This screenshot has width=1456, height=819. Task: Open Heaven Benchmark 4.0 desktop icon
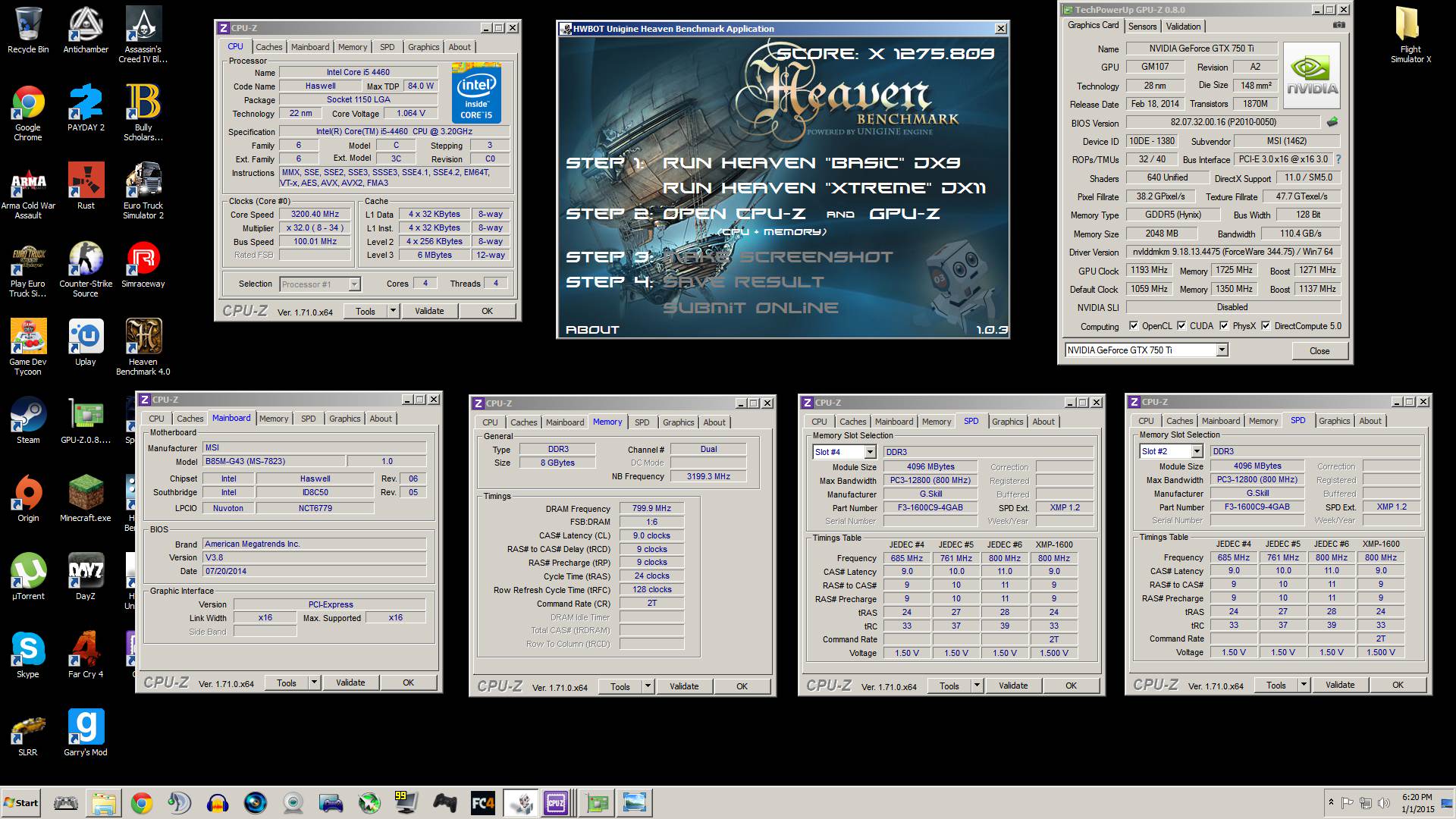tap(143, 347)
